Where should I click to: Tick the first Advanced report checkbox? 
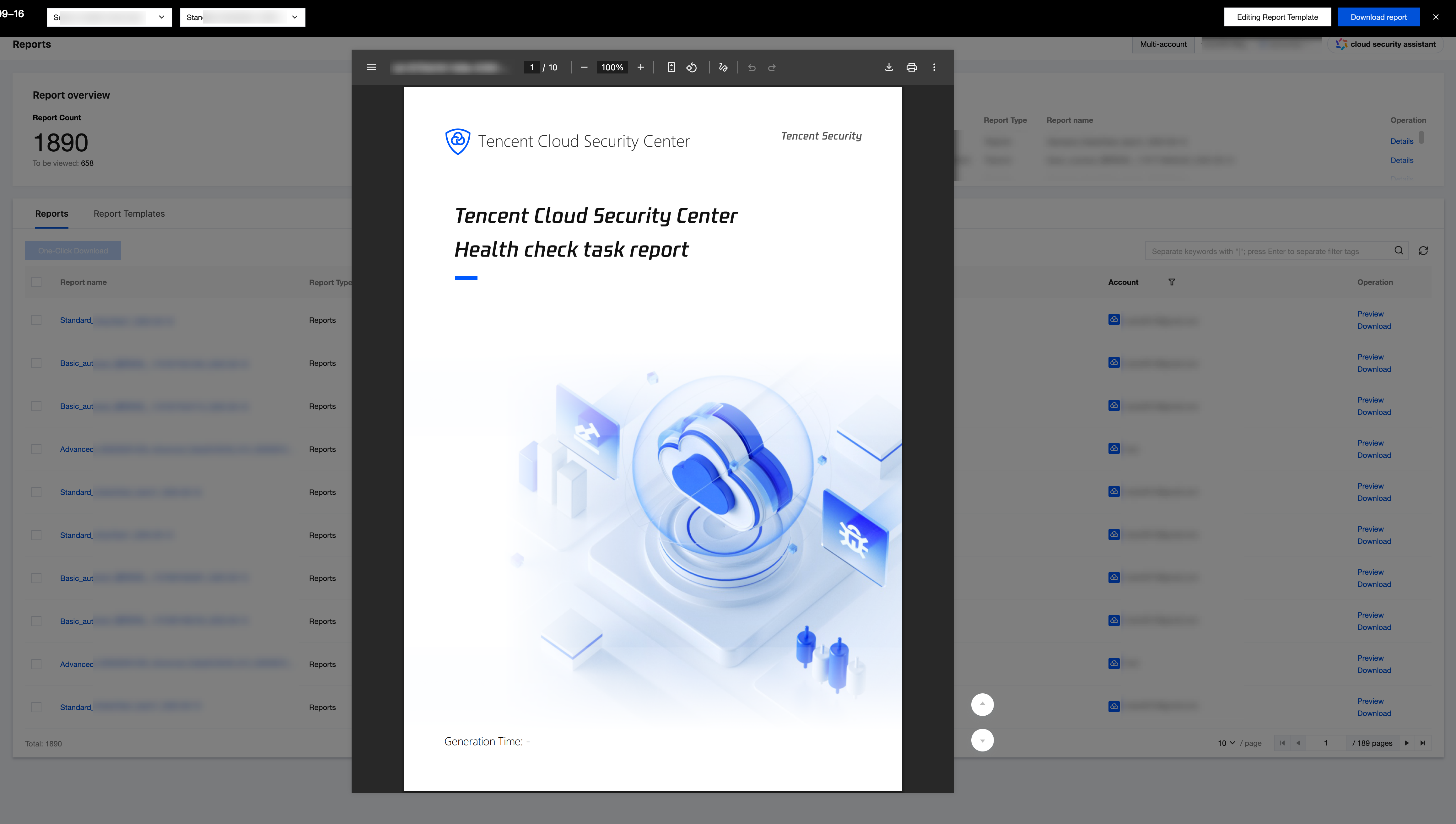click(37, 449)
